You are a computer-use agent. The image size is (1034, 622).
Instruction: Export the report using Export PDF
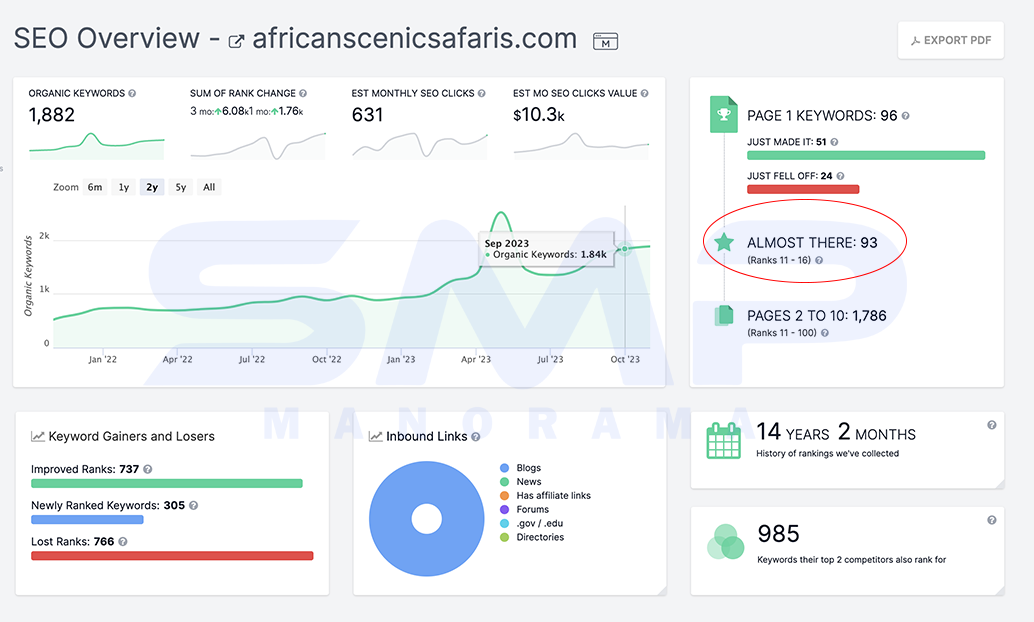[x=950, y=40]
